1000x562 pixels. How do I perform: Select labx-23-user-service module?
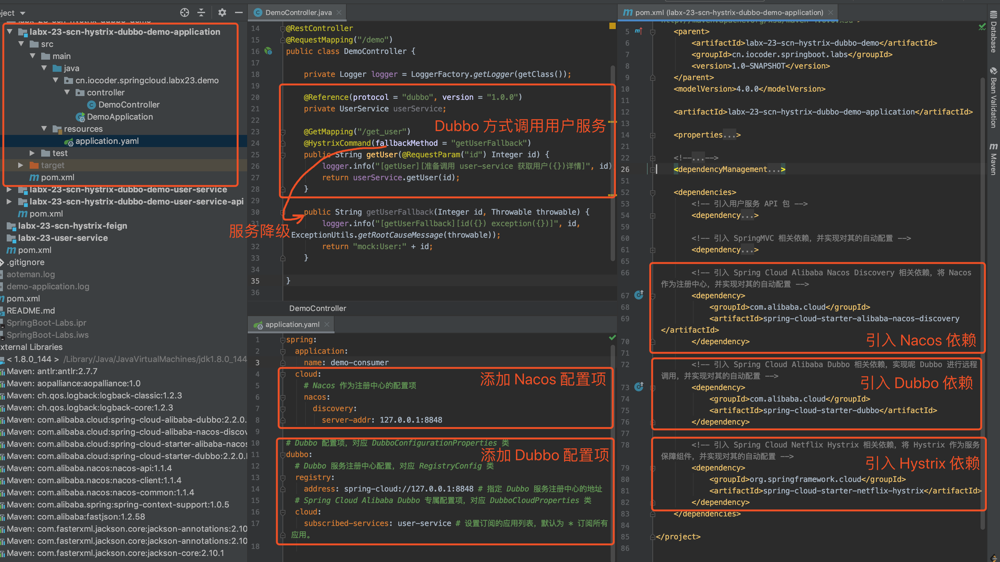pos(62,238)
